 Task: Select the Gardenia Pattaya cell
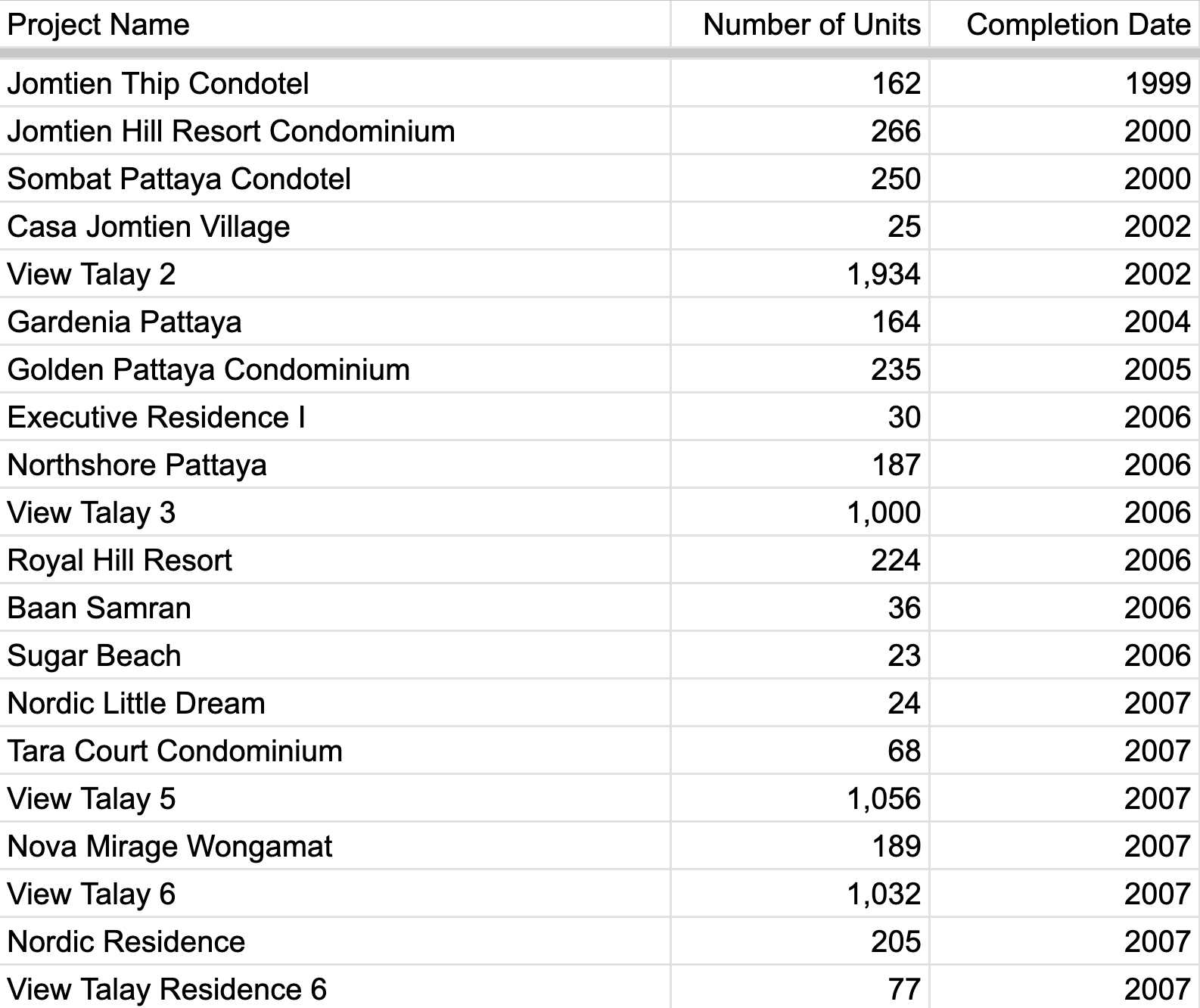coord(334,322)
